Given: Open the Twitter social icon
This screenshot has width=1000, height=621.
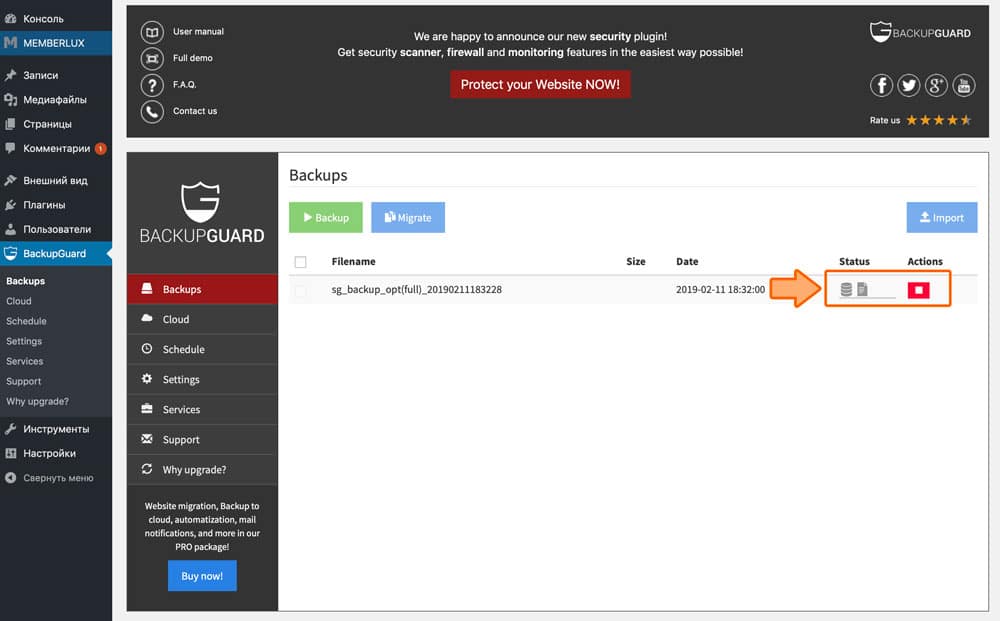Looking at the screenshot, I should tap(909, 86).
